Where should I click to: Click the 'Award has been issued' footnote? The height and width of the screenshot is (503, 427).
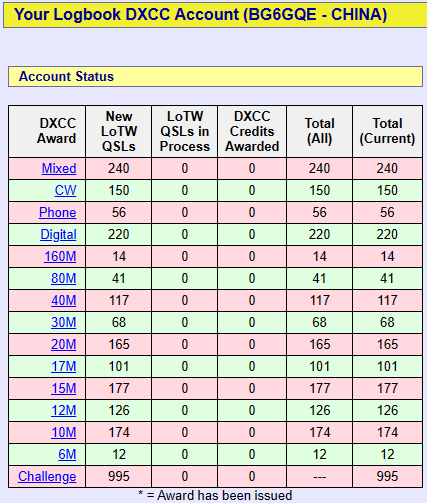click(215, 496)
